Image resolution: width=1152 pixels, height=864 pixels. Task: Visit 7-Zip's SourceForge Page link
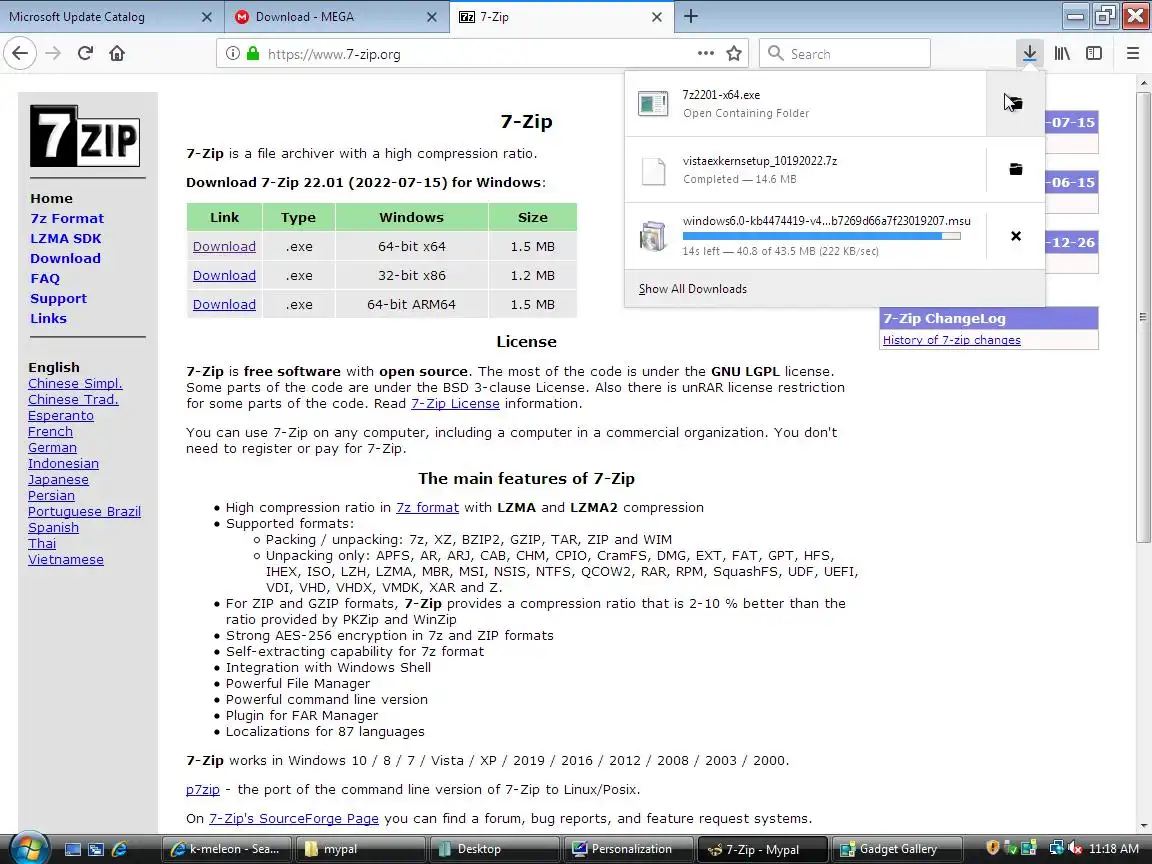pos(294,818)
